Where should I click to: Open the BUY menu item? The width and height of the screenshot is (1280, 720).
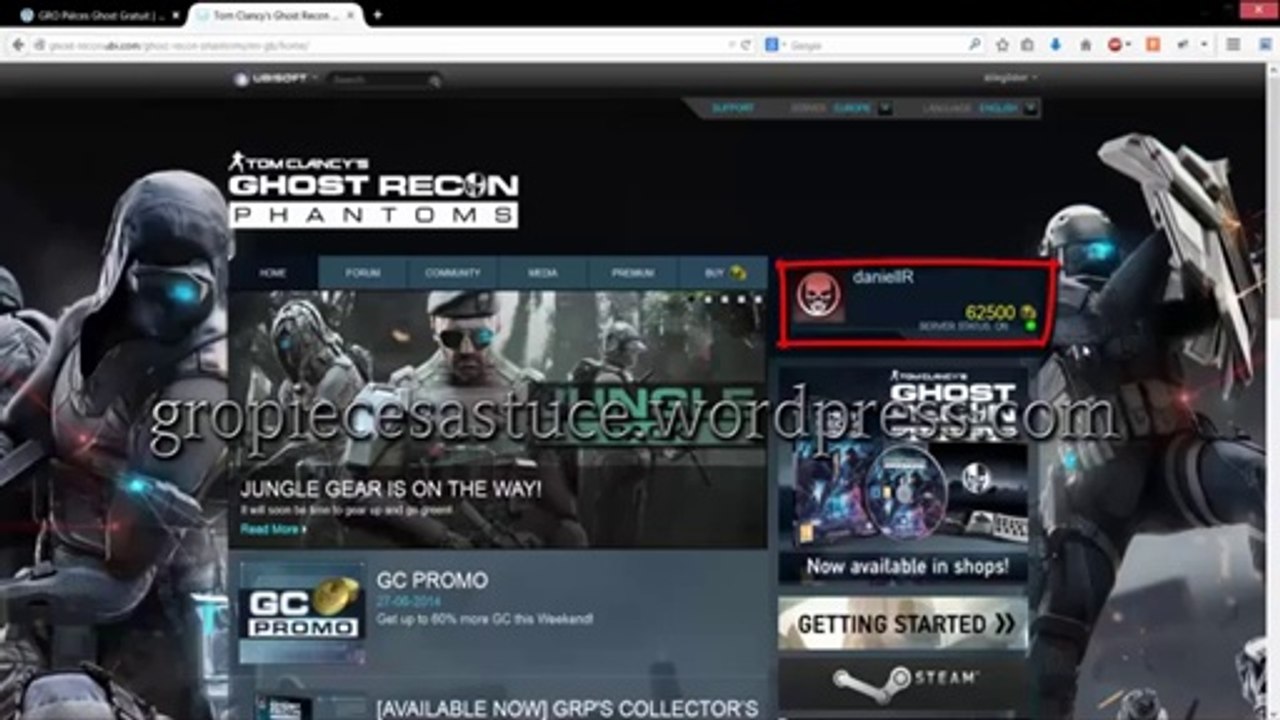click(x=723, y=273)
